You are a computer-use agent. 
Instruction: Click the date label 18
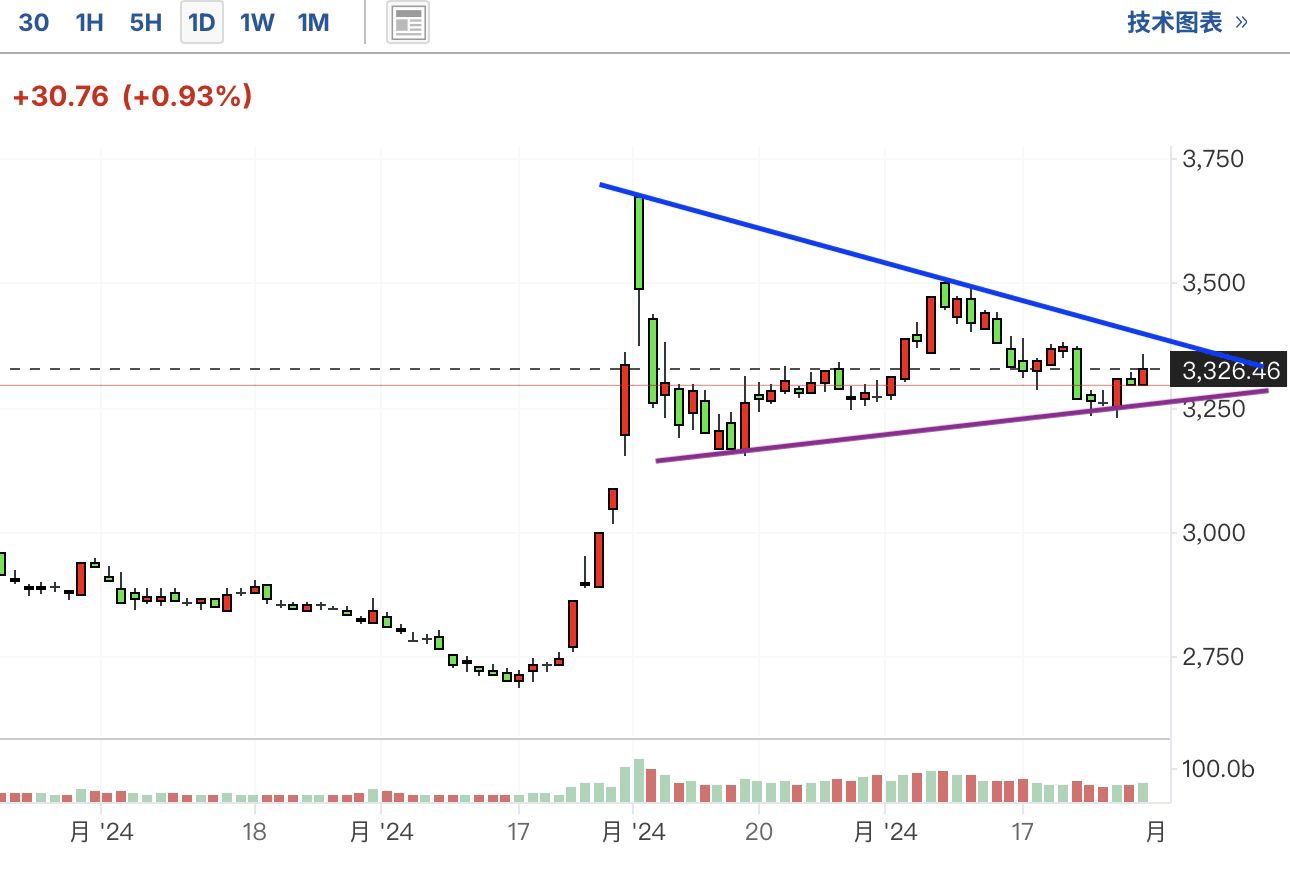pos(255,831)
